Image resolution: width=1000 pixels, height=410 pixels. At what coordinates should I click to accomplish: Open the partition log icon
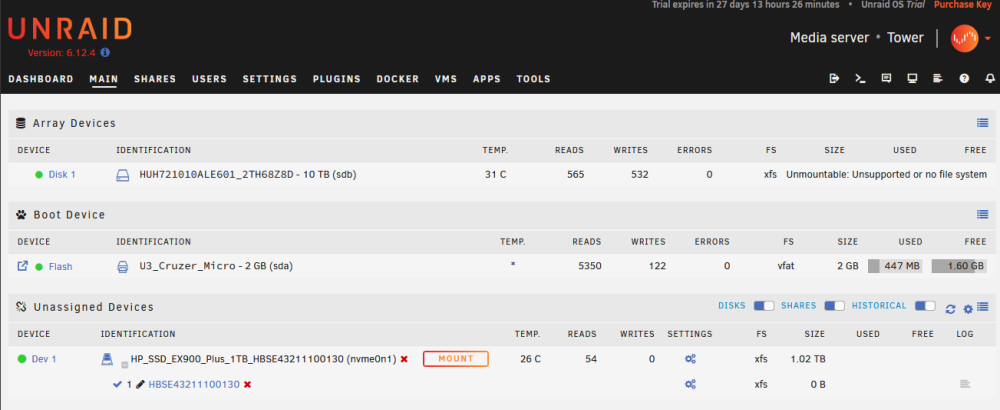pos(965,384)
